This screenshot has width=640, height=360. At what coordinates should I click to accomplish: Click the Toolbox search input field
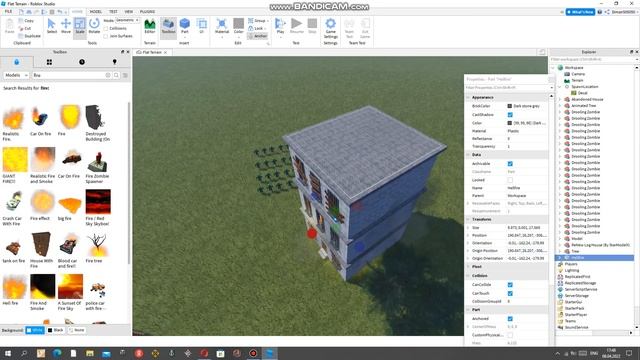[68, 75]
